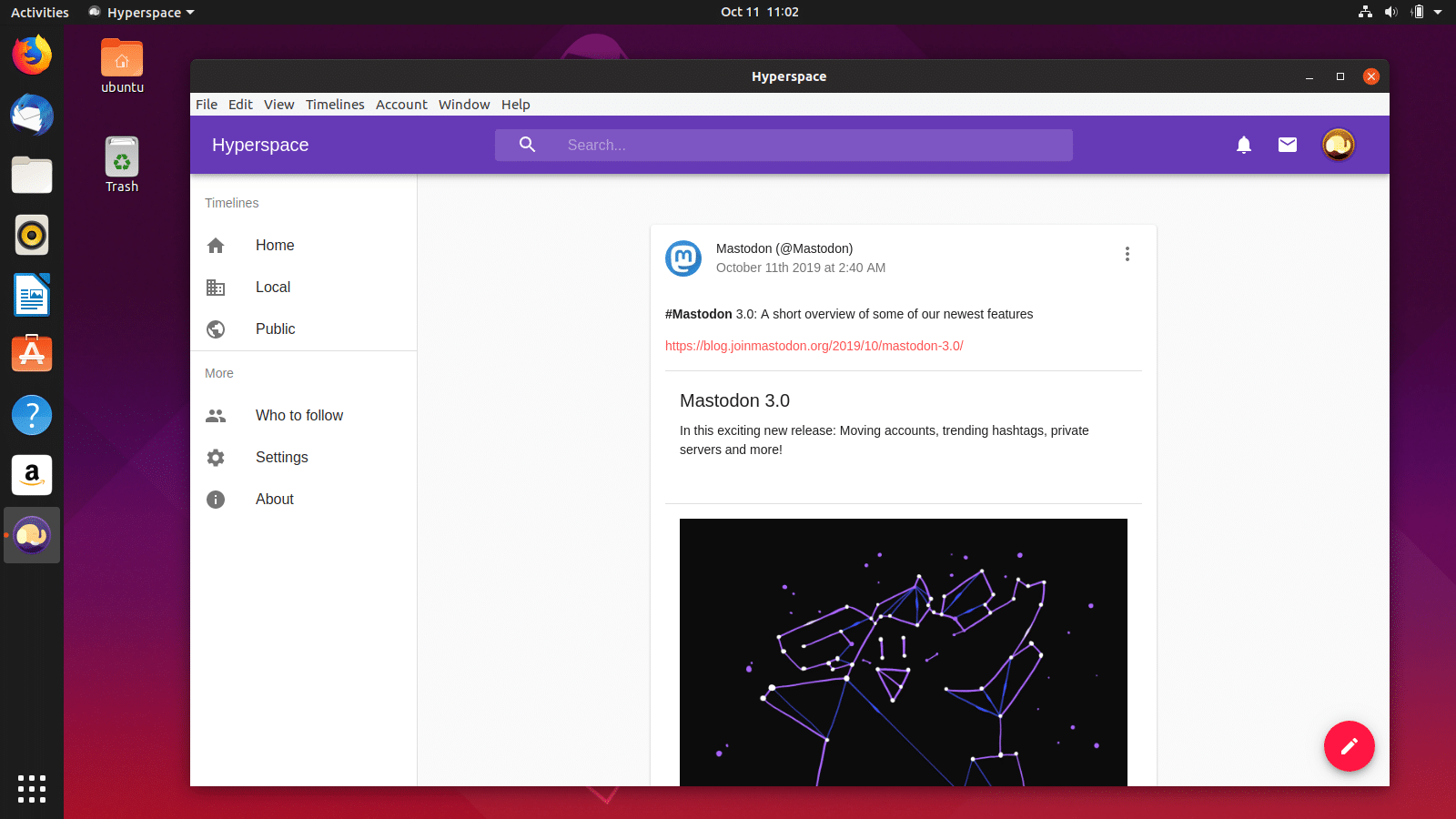Open the Help icon in dock
This screenshot has height=819, width=1456.
tap(32, 415)
